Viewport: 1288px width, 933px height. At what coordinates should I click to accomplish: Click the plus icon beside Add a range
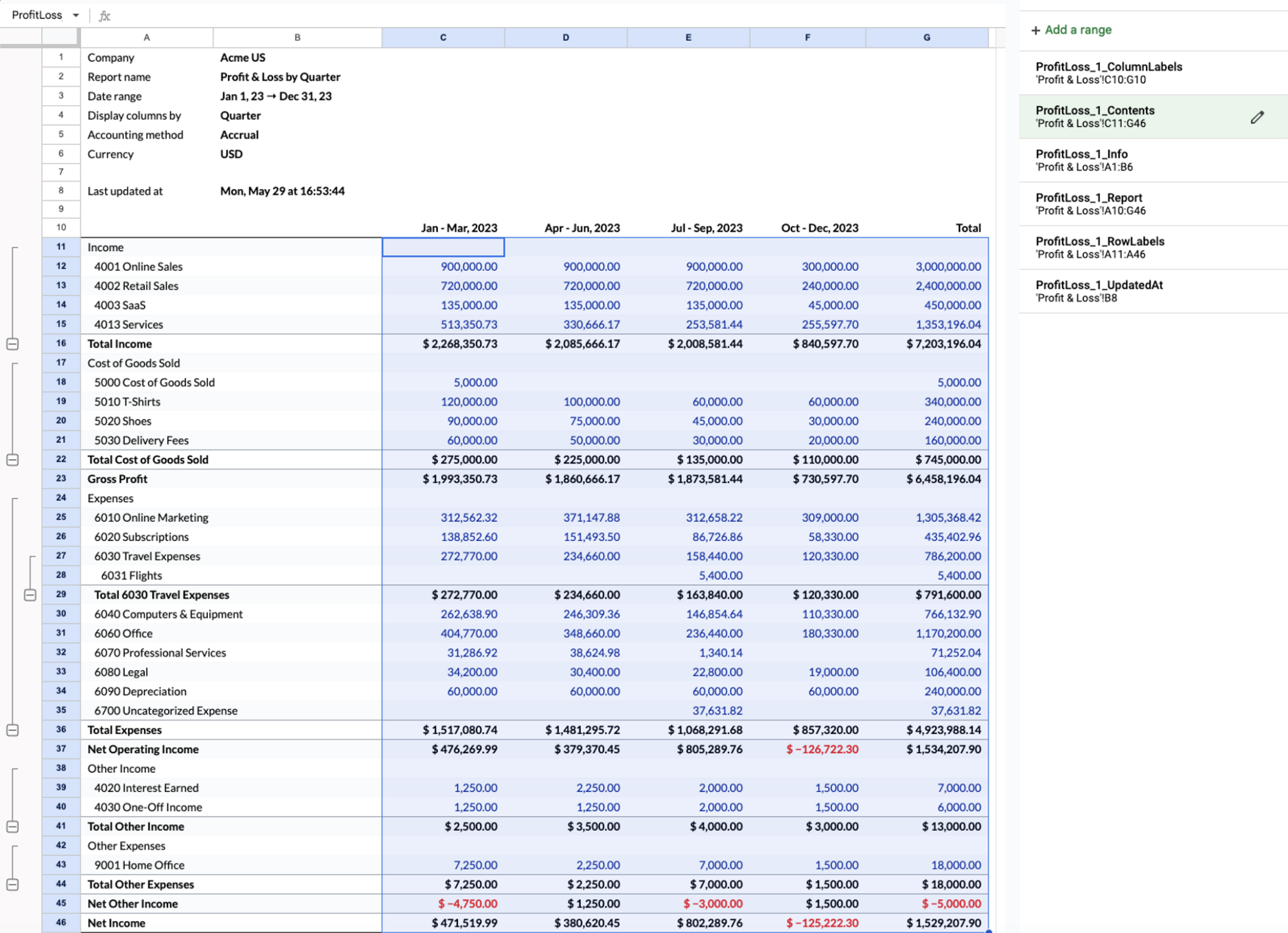(1036, 30)
